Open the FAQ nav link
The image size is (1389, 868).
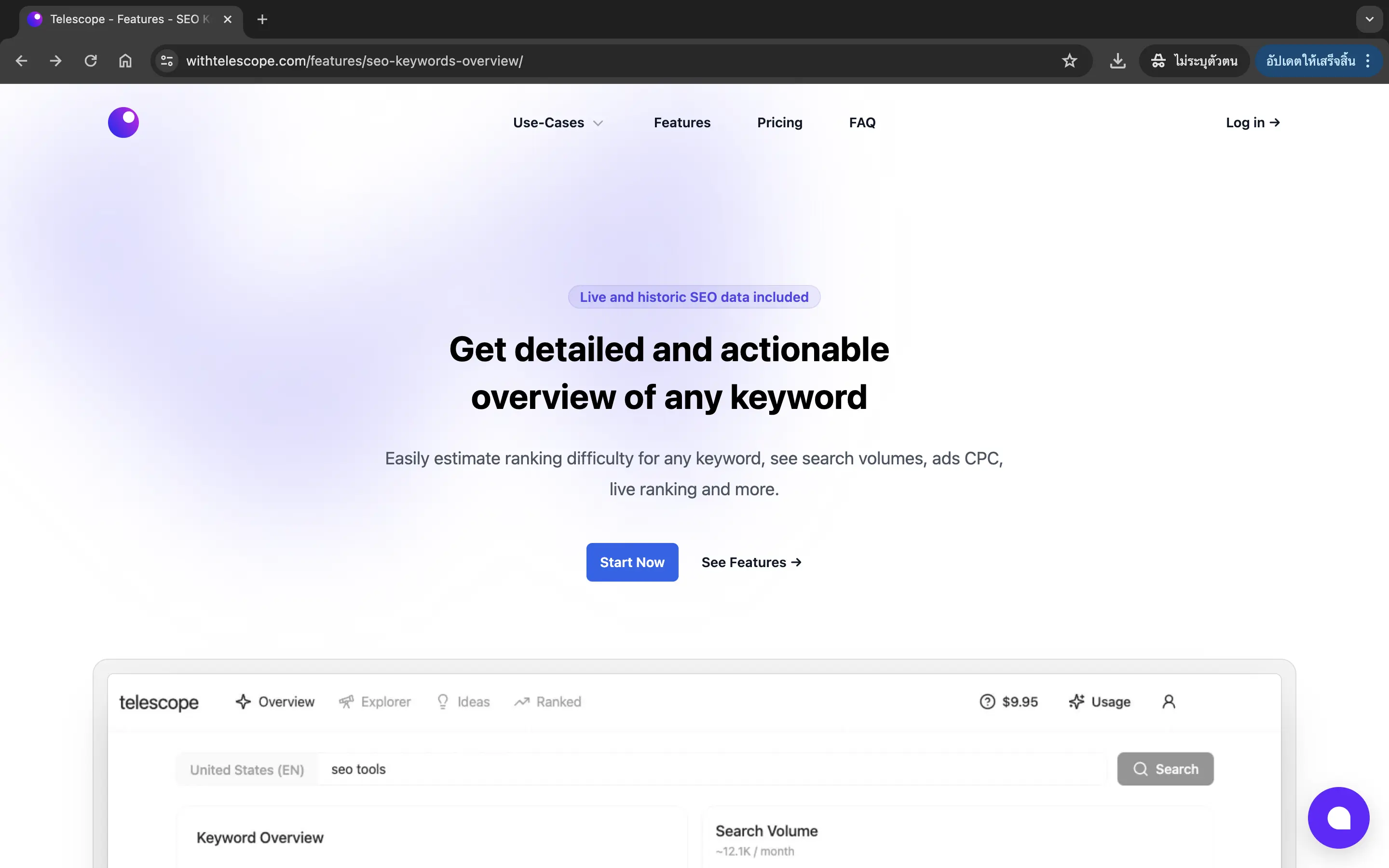pyautogui.click(x=862, y=123)
